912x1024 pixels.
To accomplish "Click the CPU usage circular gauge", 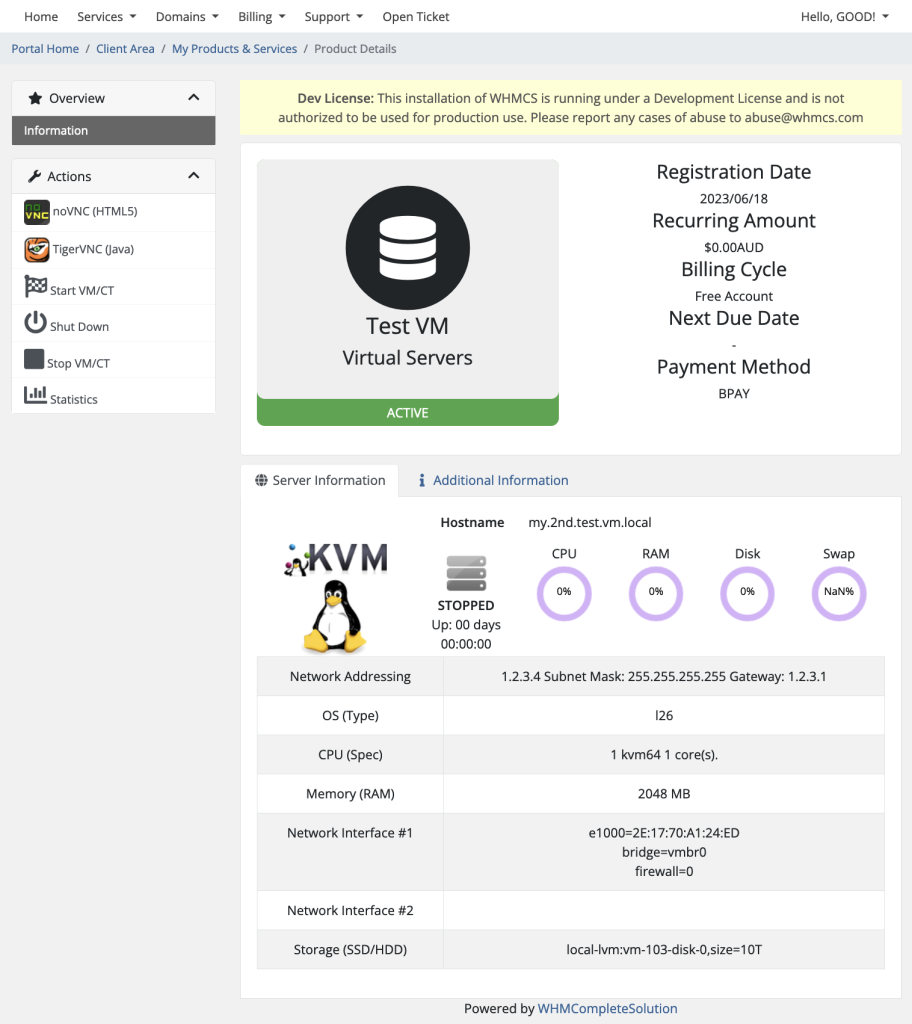I will pos(564,592).
